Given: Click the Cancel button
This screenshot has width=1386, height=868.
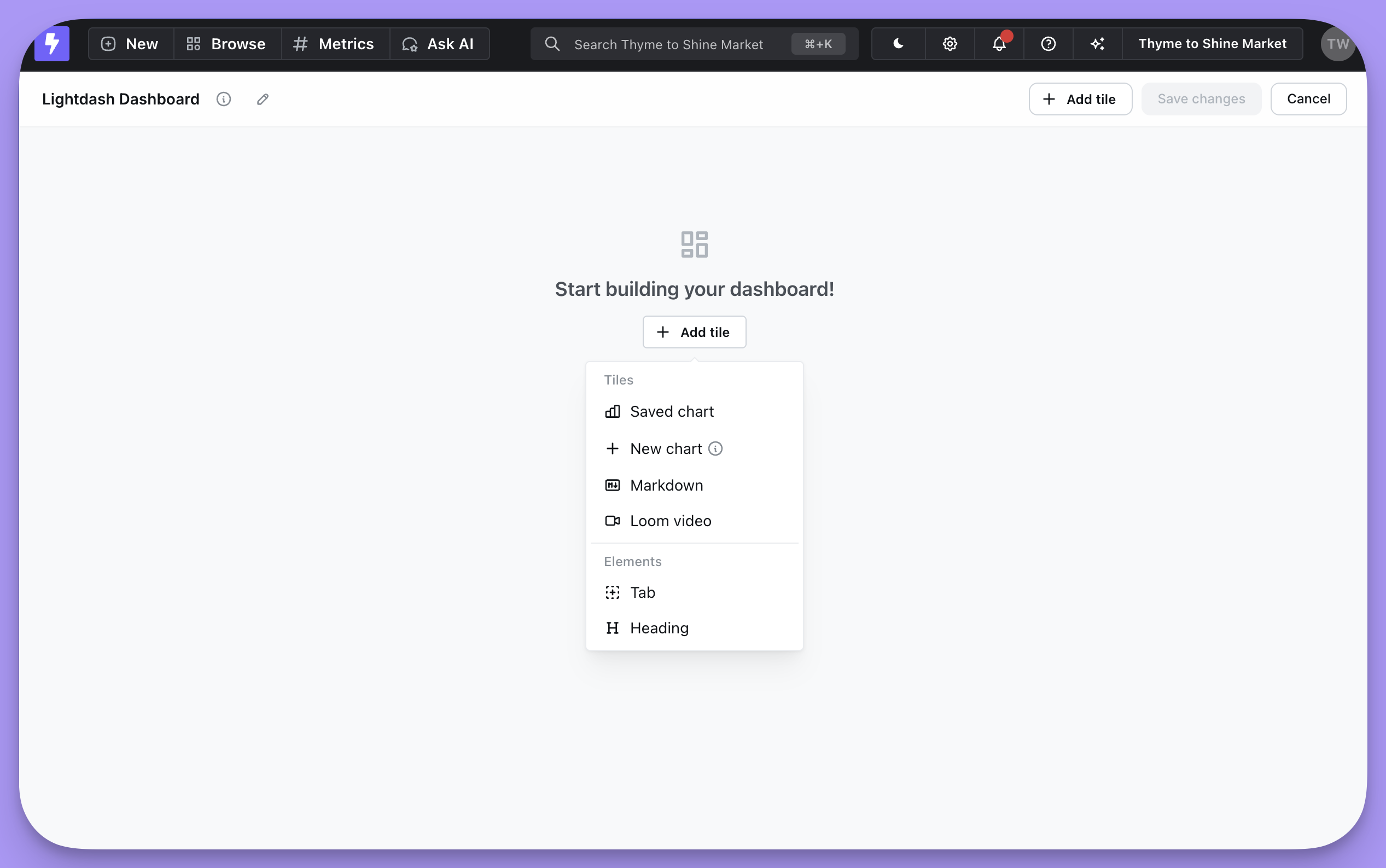Looking at the screenshot, I should (1308, 99).
